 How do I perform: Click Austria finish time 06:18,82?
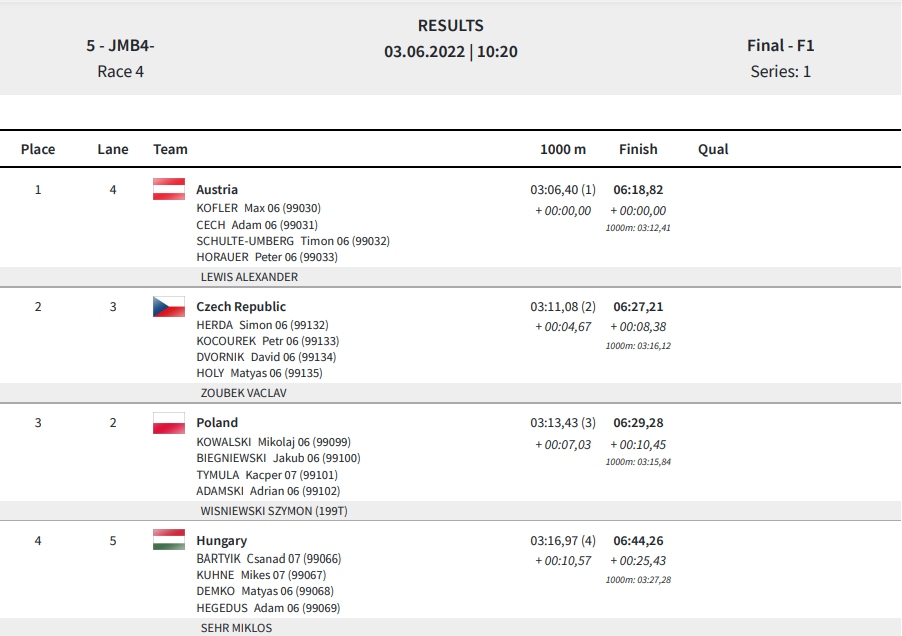tap(638, 190)
